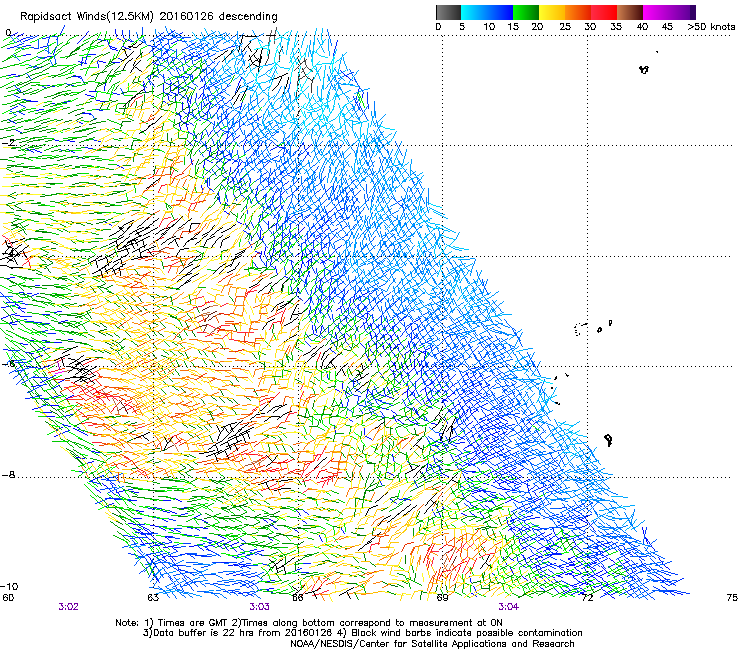Click the '60' longitude axis label

8,598
